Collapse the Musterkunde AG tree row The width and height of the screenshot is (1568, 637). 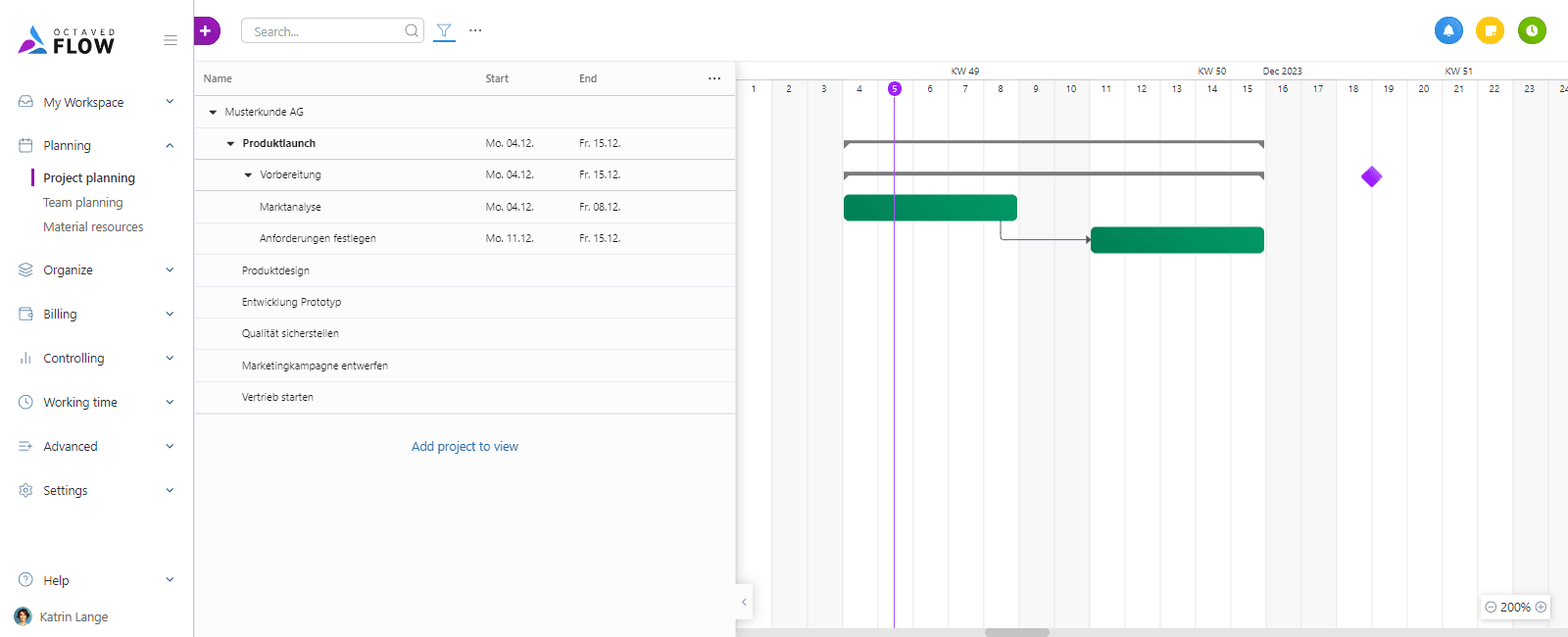[213, 113]
